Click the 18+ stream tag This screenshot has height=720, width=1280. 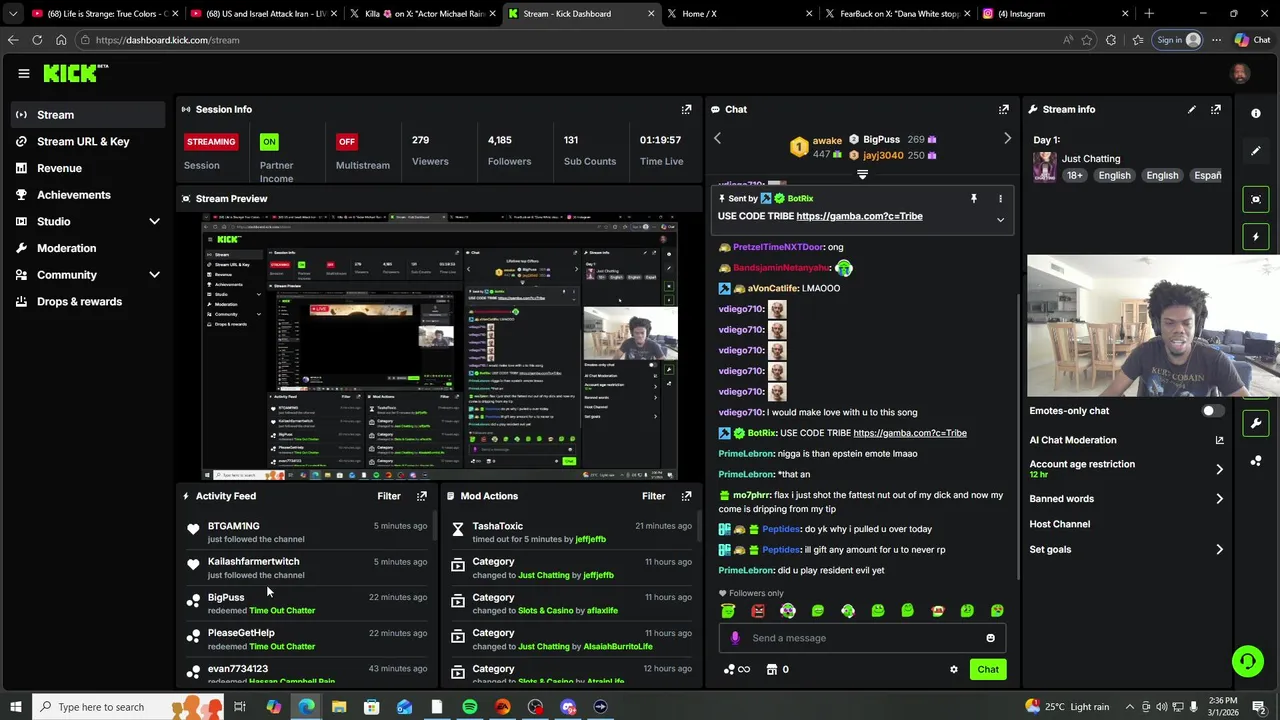pos(1074,175)
